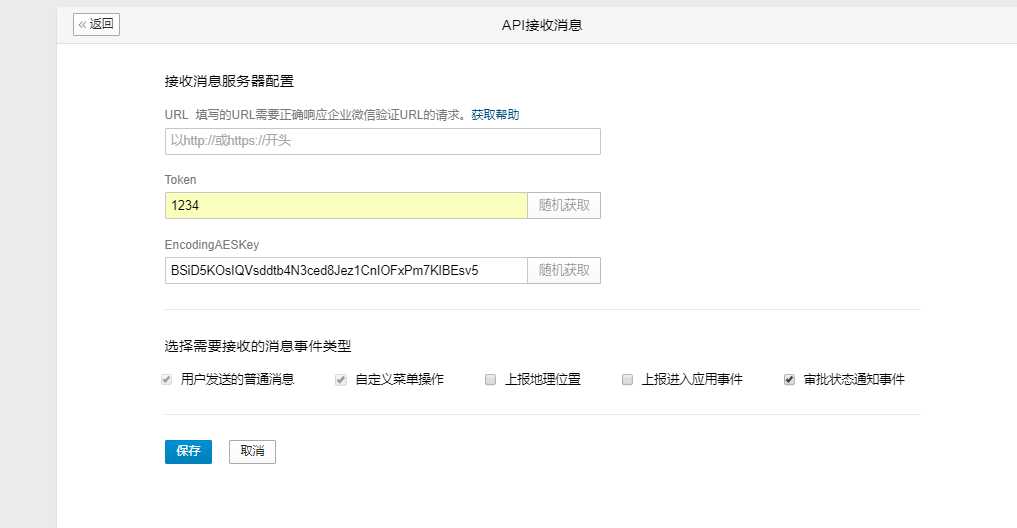Focus the URL input field

[383, 141]
